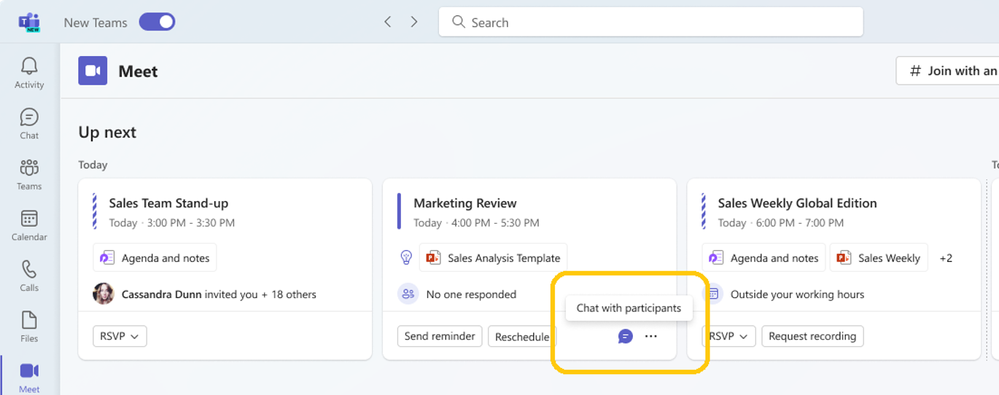Screen dimensions: 999x395
Task: Click the 'Today · 6:00 PM - 7:00 PM' time
Action: pyautogui.click(x=781, y=223)
